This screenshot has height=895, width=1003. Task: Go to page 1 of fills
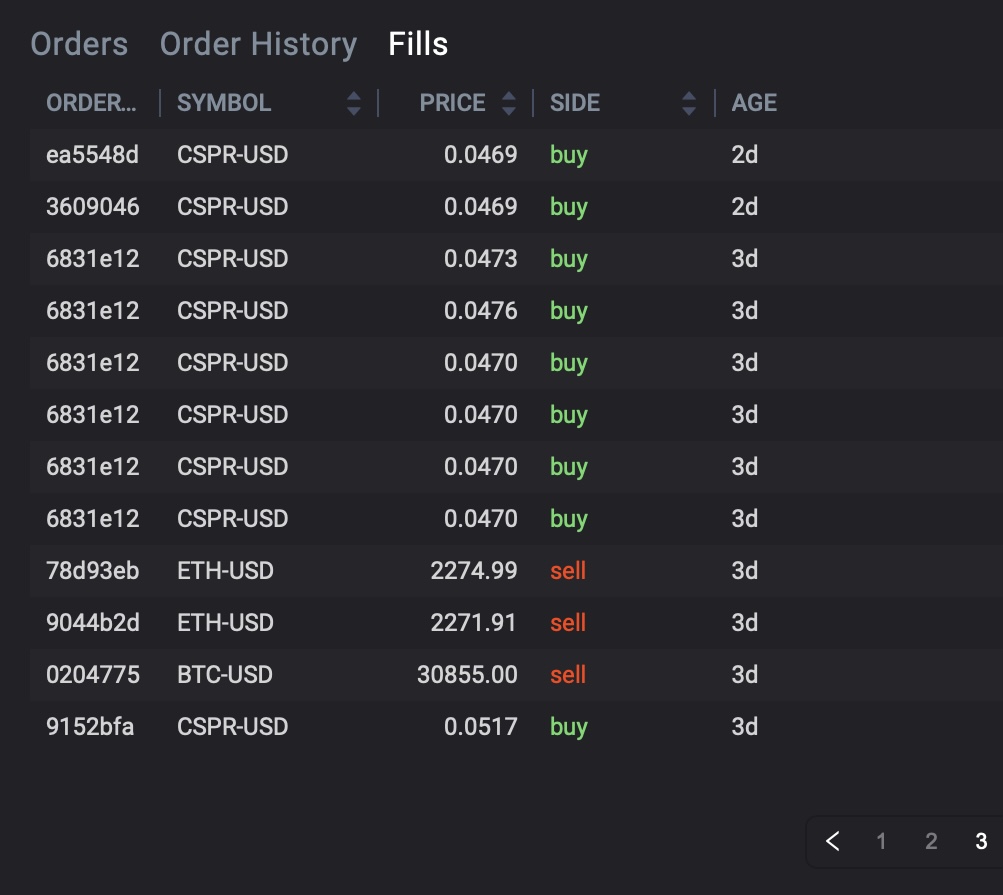click(881, 841)
